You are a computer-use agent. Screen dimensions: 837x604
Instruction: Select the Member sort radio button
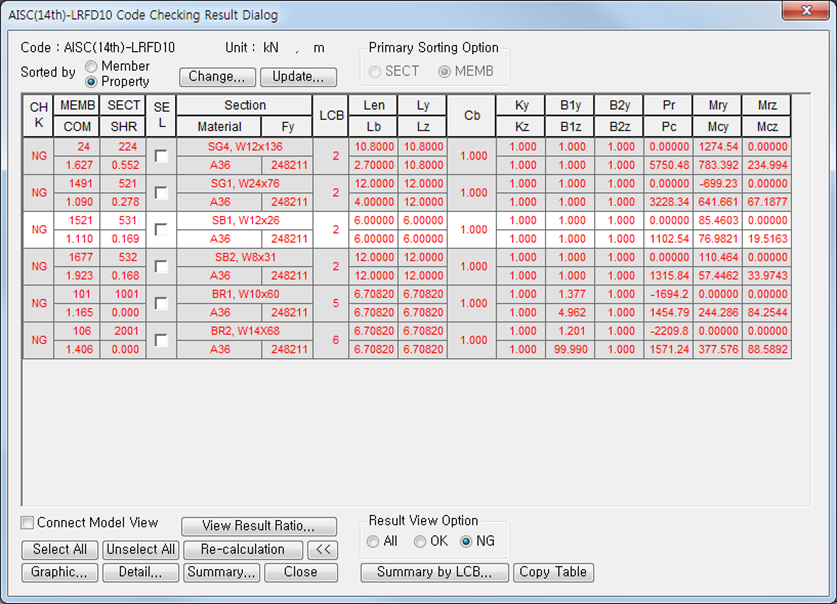click(x=92, y=67)
